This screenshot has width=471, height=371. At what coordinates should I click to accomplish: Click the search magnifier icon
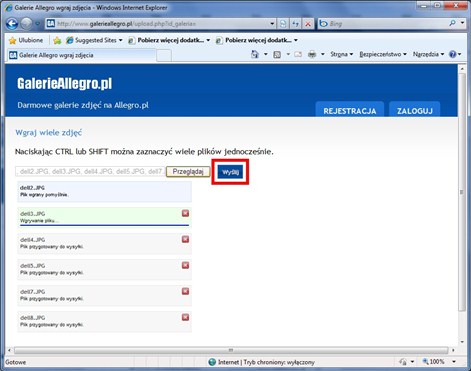point(452,23)
